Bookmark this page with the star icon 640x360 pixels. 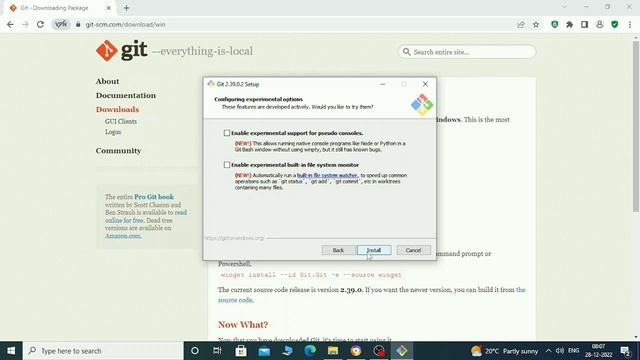(x=536, y=24)
